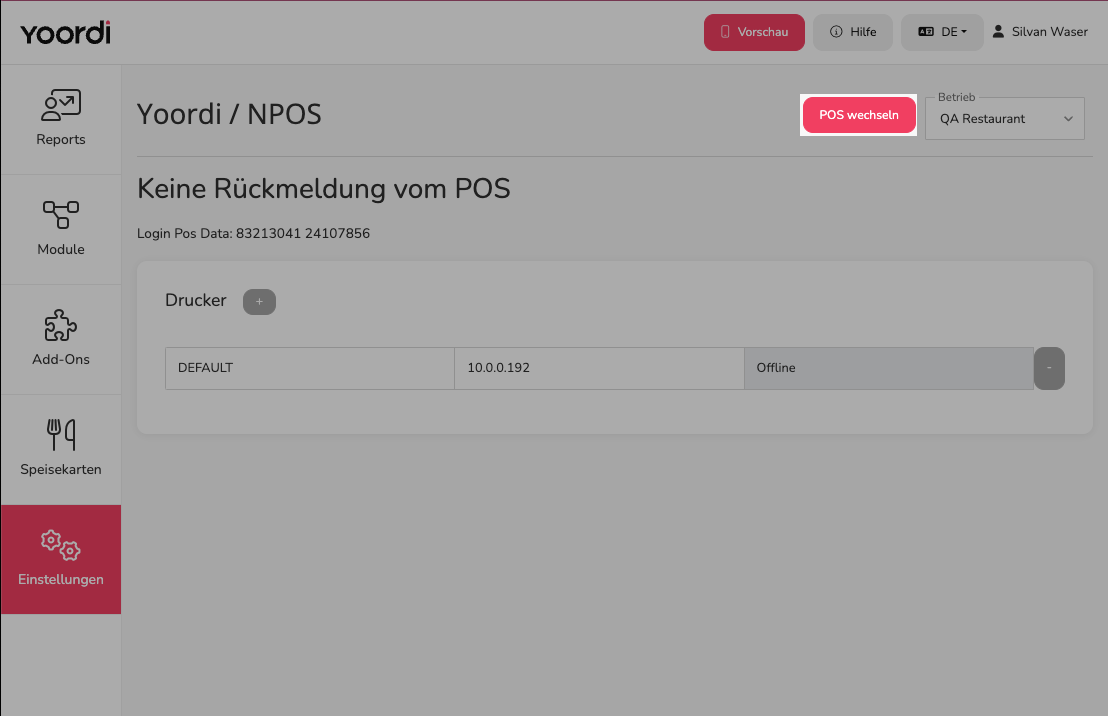Open Einstellungen gear icon in sidebar
Screen dimensions: 1108x716
pos(61,545)
